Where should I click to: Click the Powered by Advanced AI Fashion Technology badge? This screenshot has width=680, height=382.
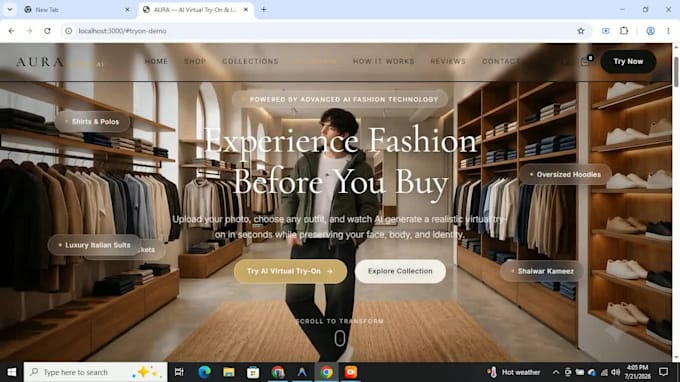pyautogui.click(x=340, y=100)
